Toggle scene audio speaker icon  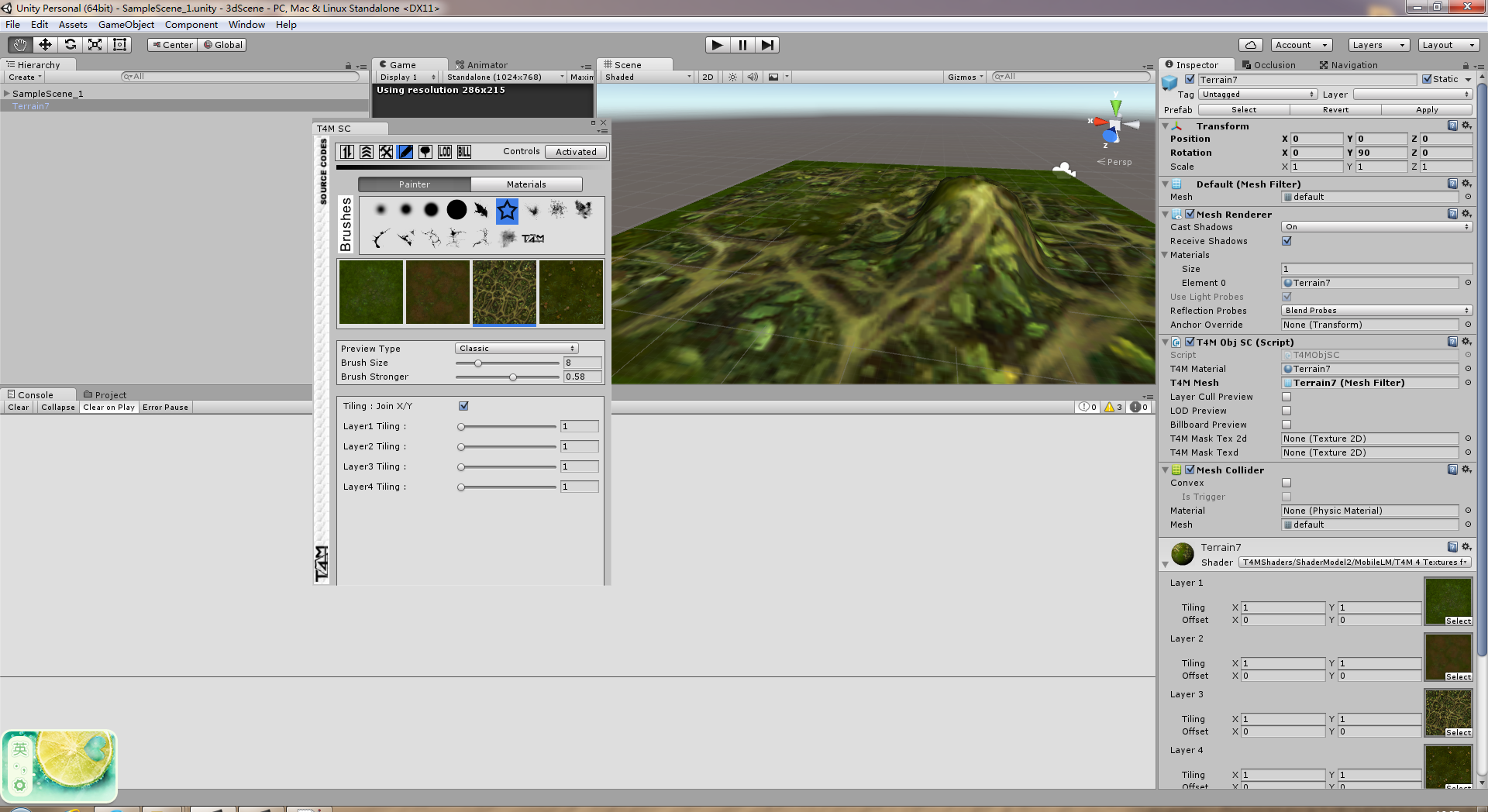753,77
